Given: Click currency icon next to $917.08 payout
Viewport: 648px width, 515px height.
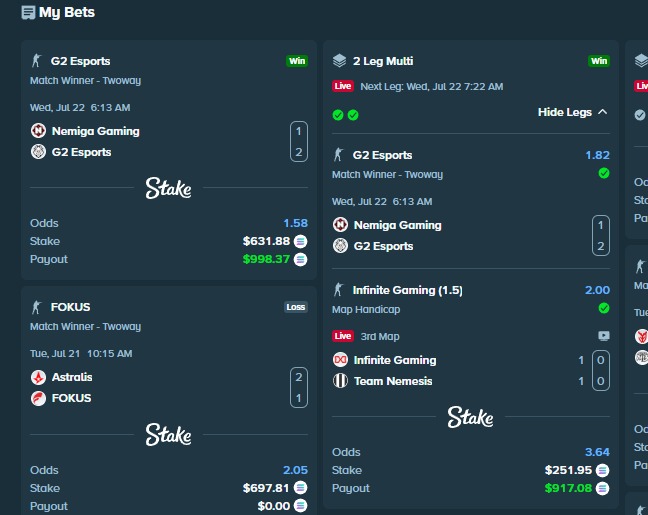Looking at the screenshot, I should (x=603, y=488).
